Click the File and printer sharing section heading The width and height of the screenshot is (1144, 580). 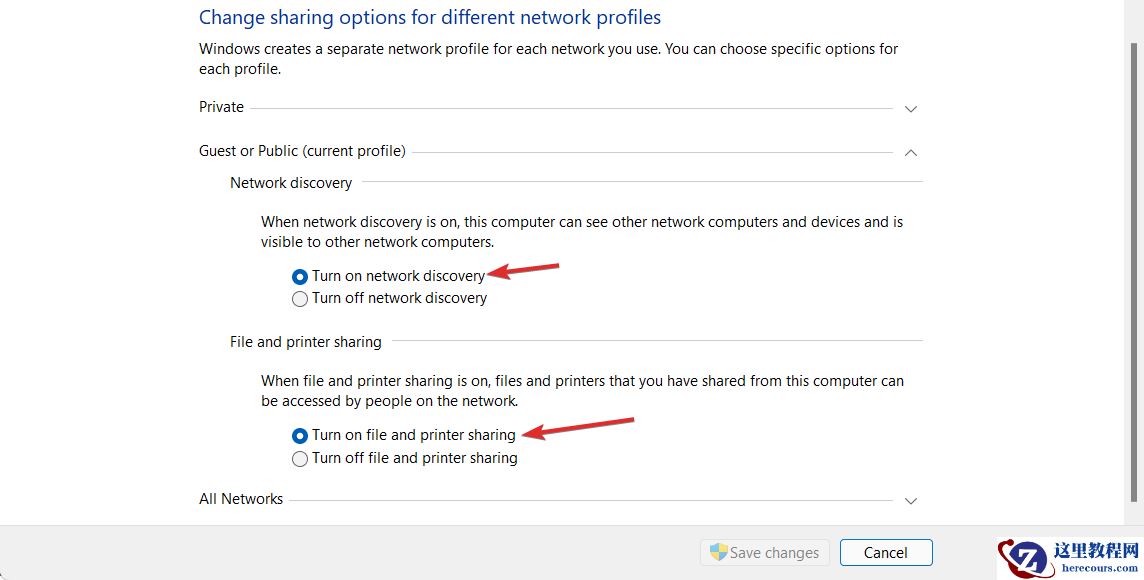click(x=306, y=342)
